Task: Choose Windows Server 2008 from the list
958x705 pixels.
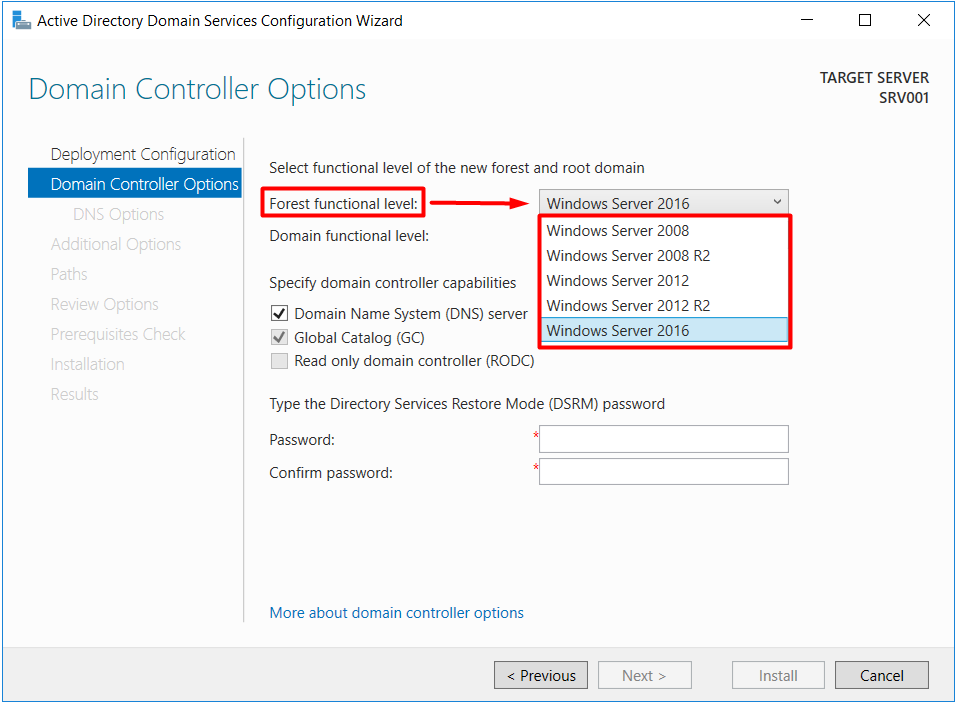Action: coord(665,231)
